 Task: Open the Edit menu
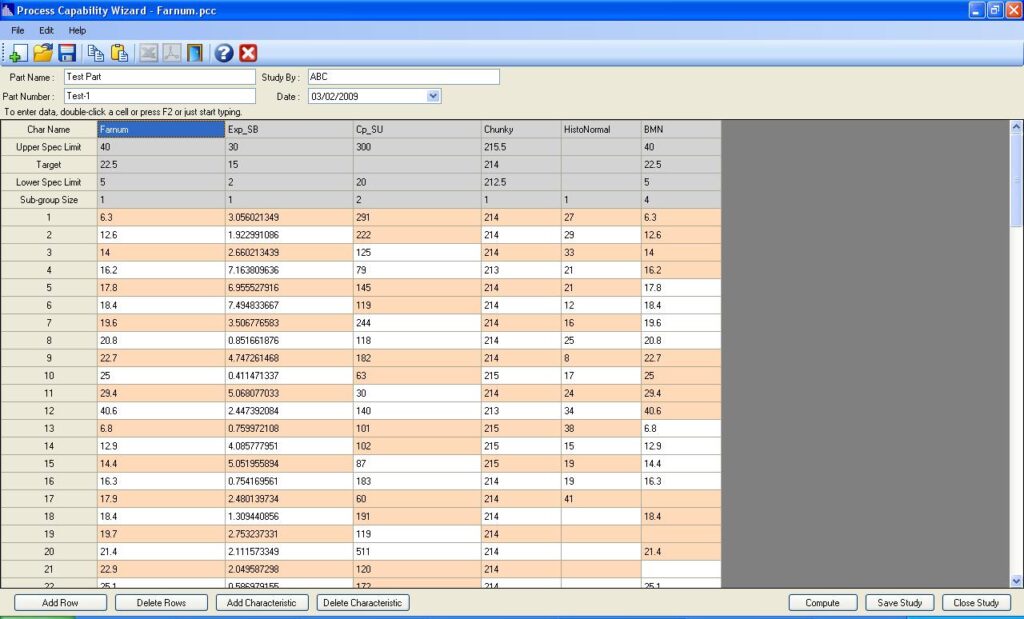(46, 30)
